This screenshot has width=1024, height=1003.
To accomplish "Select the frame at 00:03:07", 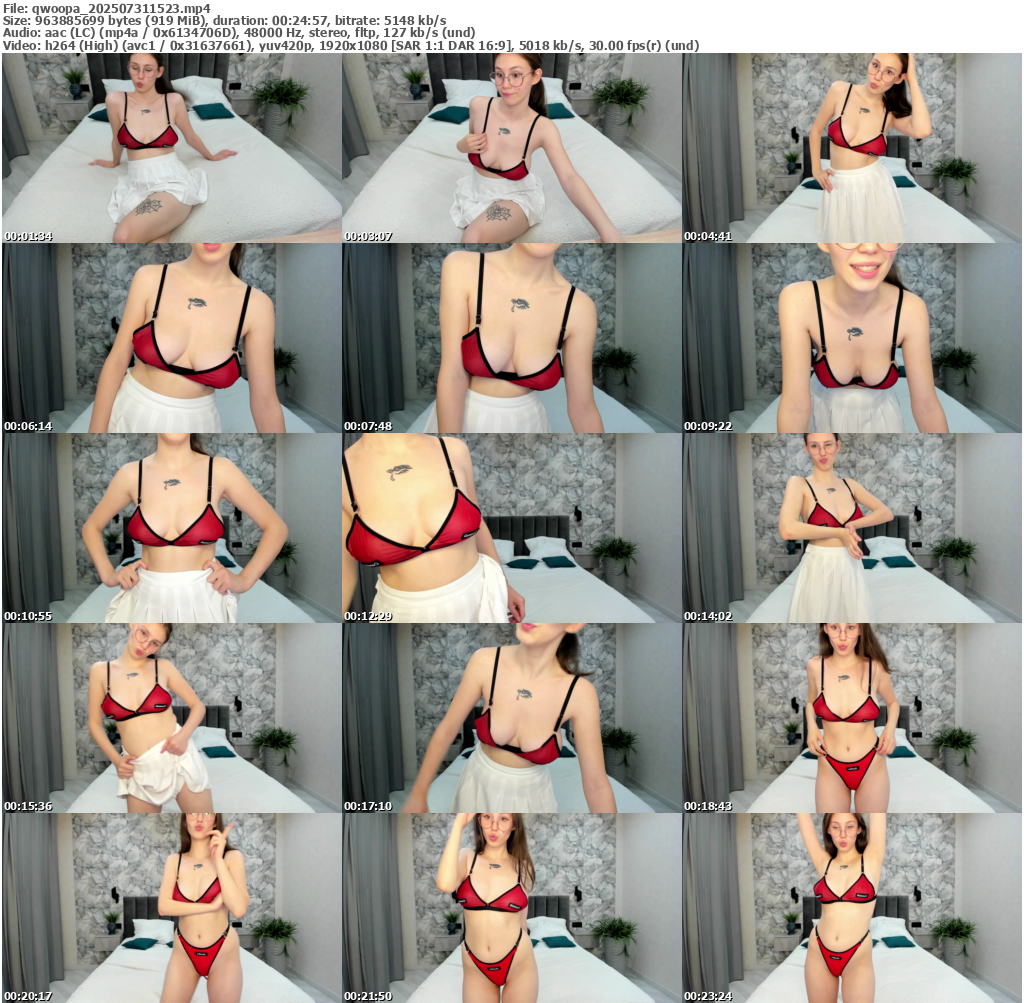I will point(511,148).
